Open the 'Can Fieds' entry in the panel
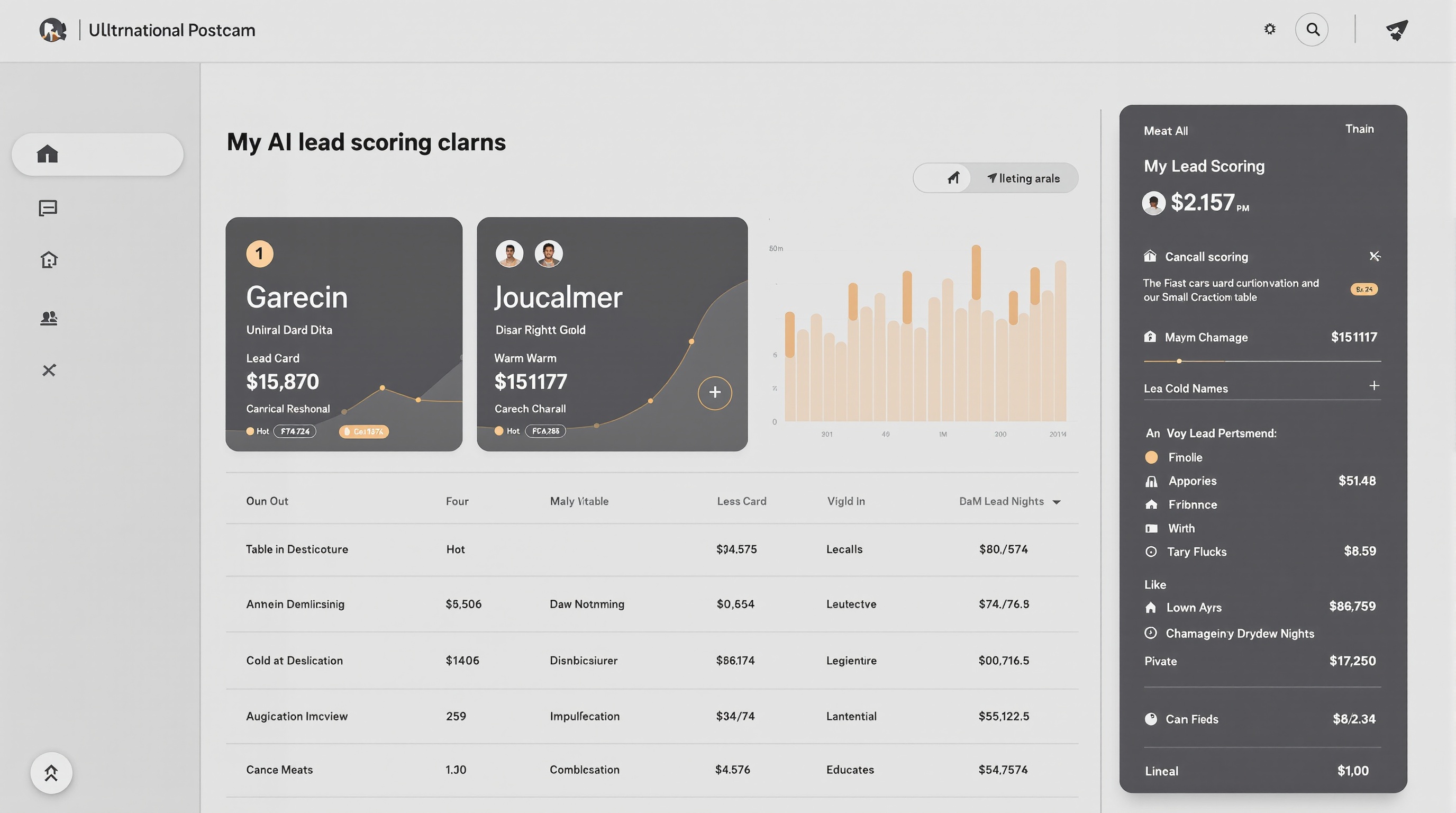This screenshot has height=813, width=1456. (1193, 719)
